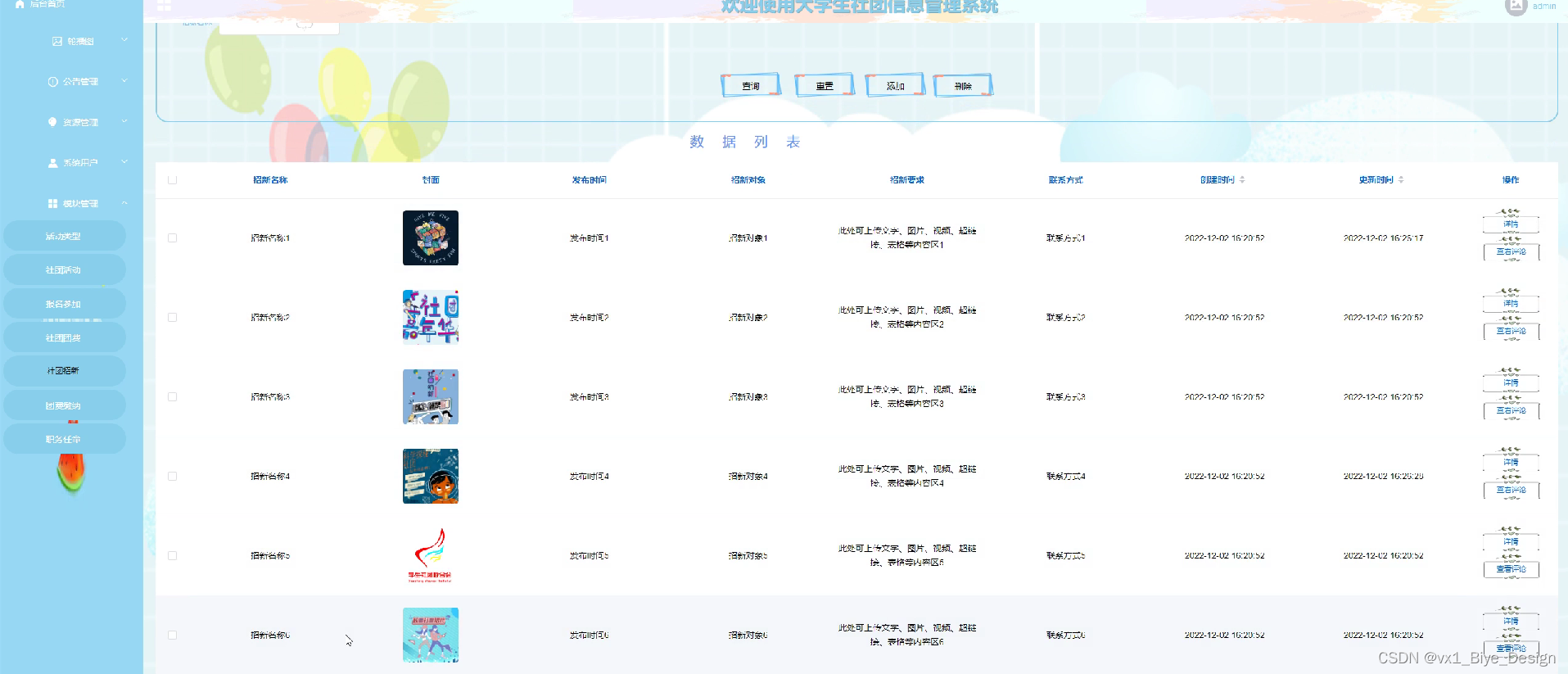Click the 发布时间6 cell

pos(590,636)
